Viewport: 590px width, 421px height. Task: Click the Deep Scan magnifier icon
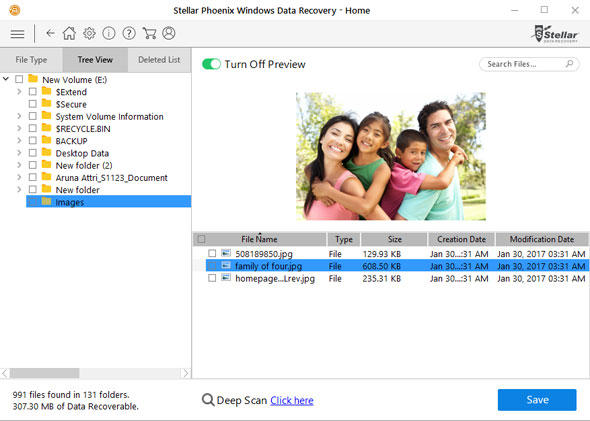coord(208,400)
